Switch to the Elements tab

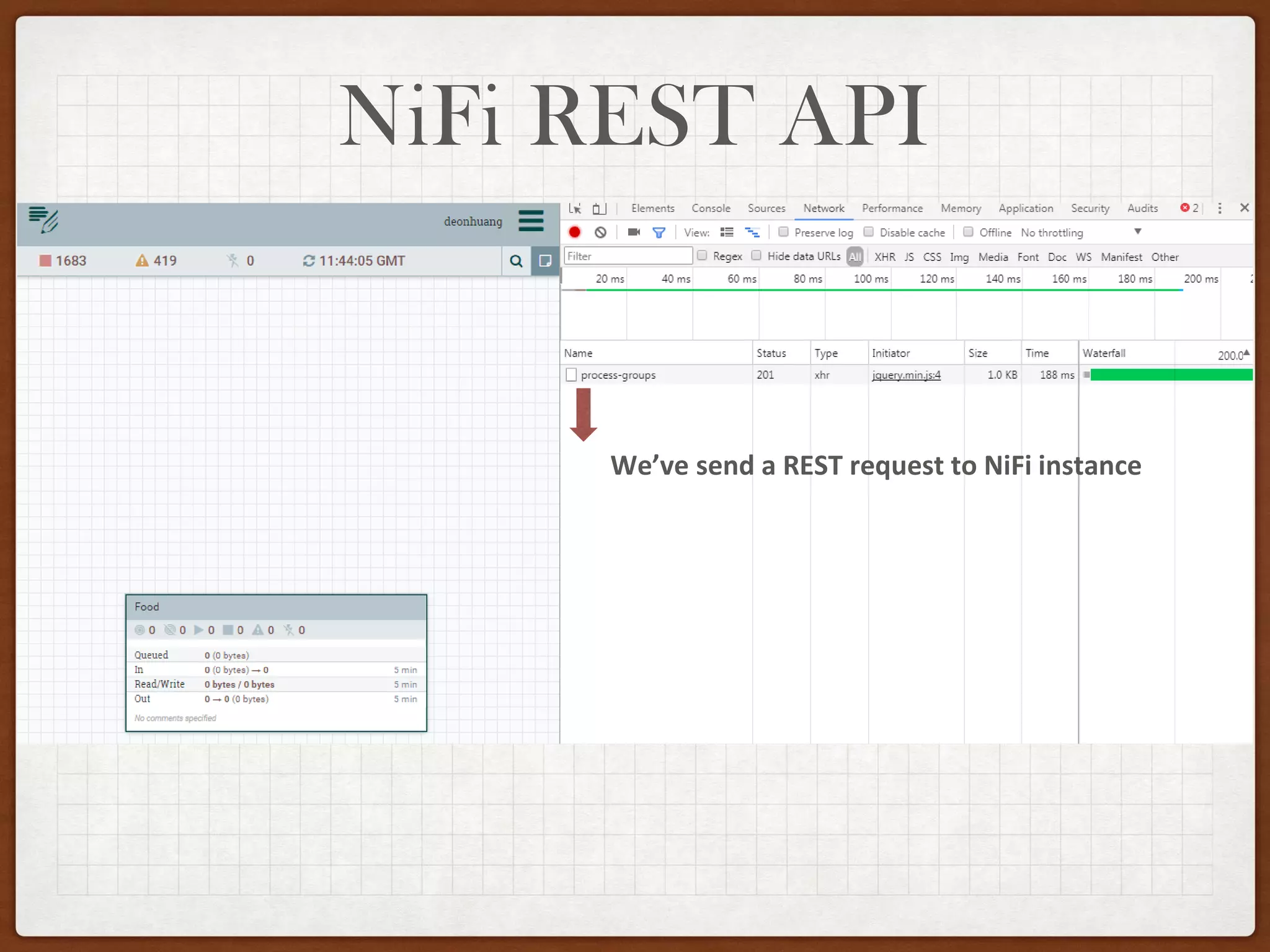coord(653,208)
